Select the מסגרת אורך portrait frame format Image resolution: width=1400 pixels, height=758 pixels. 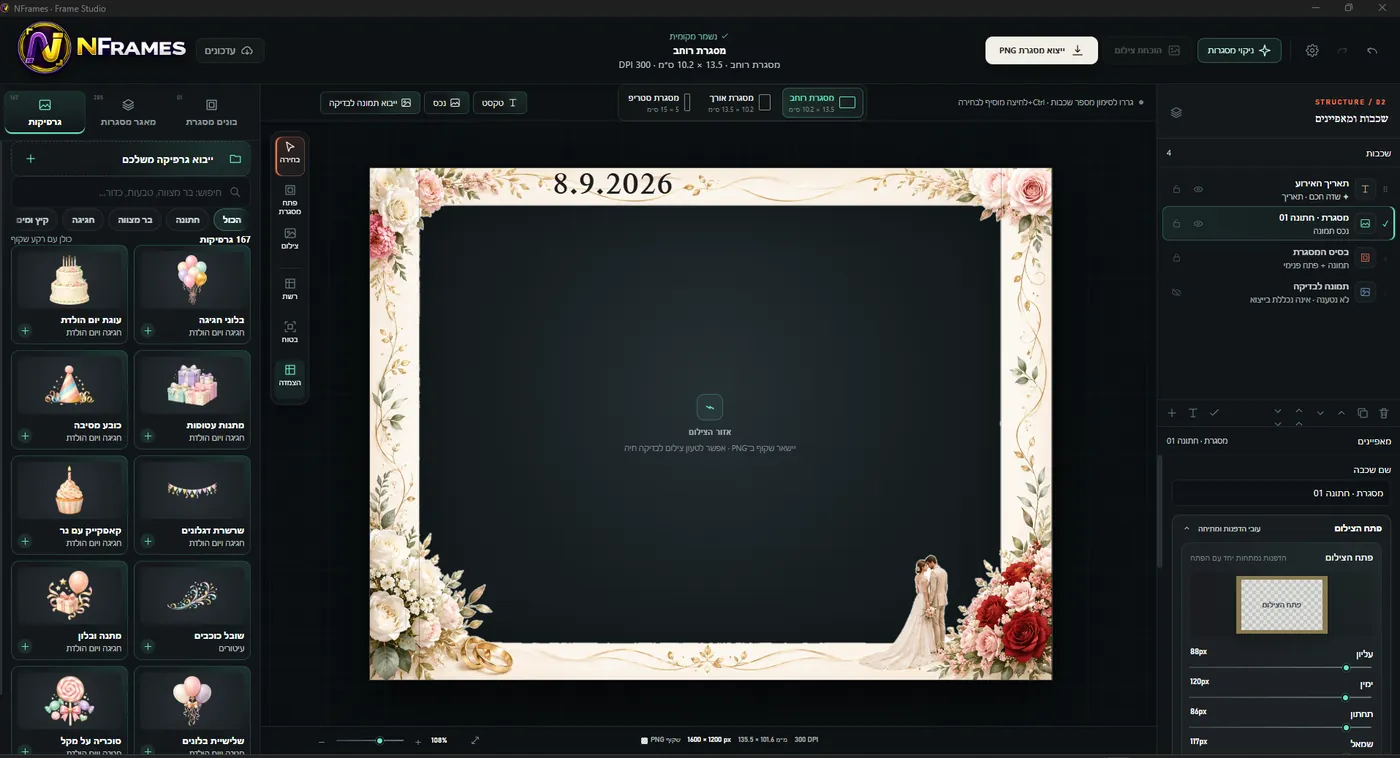click(x=739, y=102)
